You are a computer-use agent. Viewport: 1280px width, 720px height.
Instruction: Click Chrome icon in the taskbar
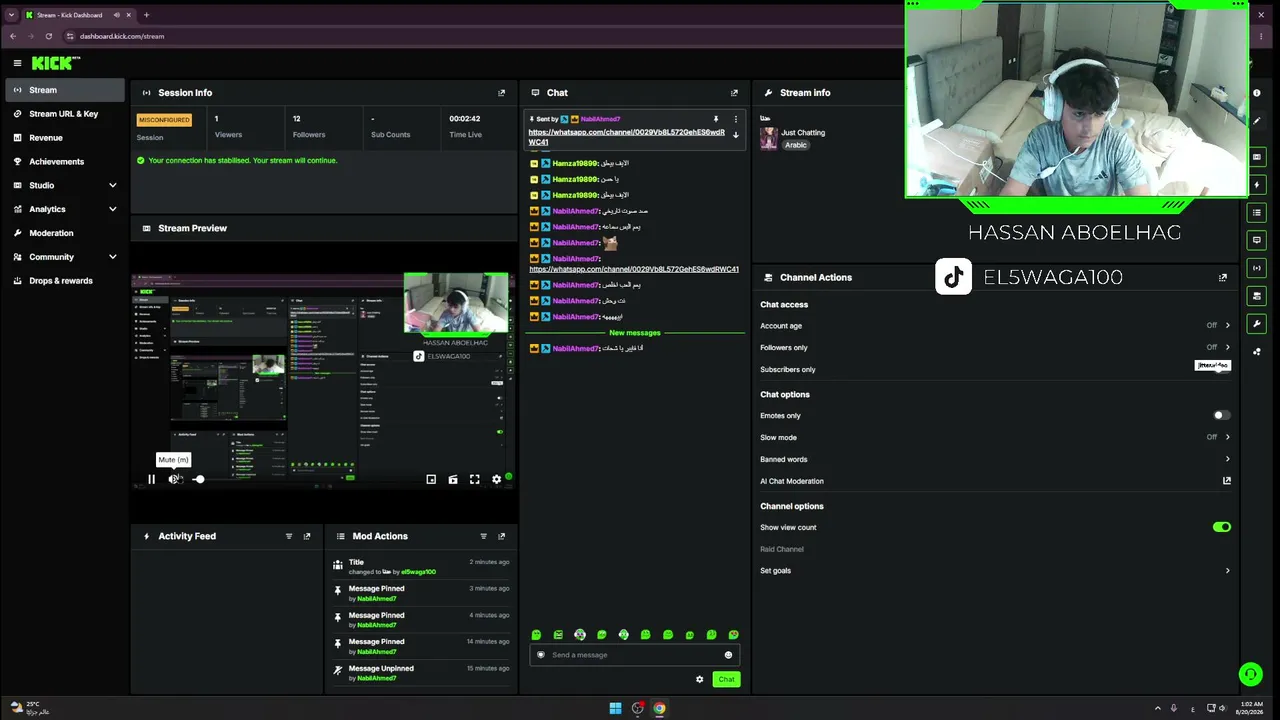click(x=659, y=709)
